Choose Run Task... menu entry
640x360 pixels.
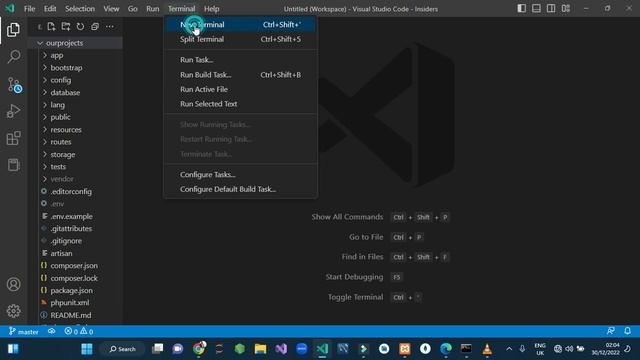point(240,60)
